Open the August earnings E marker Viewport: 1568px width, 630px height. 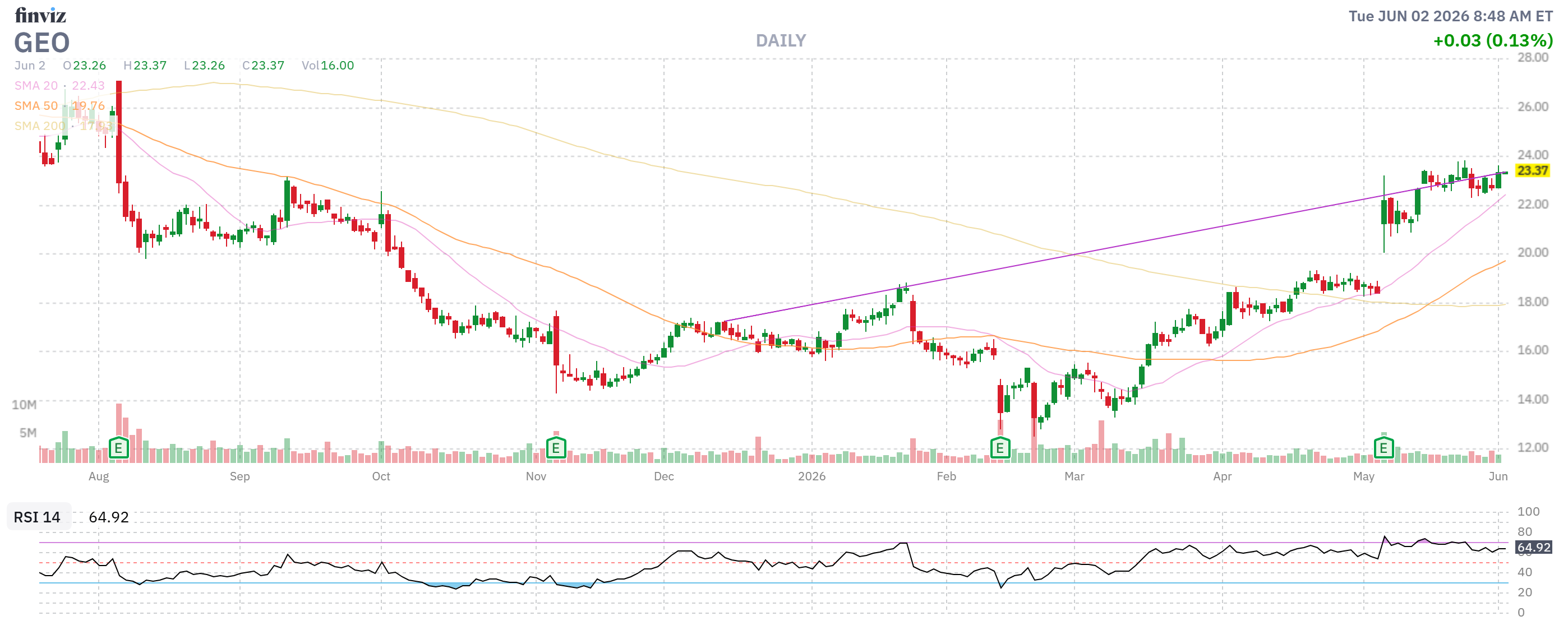pos(119,449)
